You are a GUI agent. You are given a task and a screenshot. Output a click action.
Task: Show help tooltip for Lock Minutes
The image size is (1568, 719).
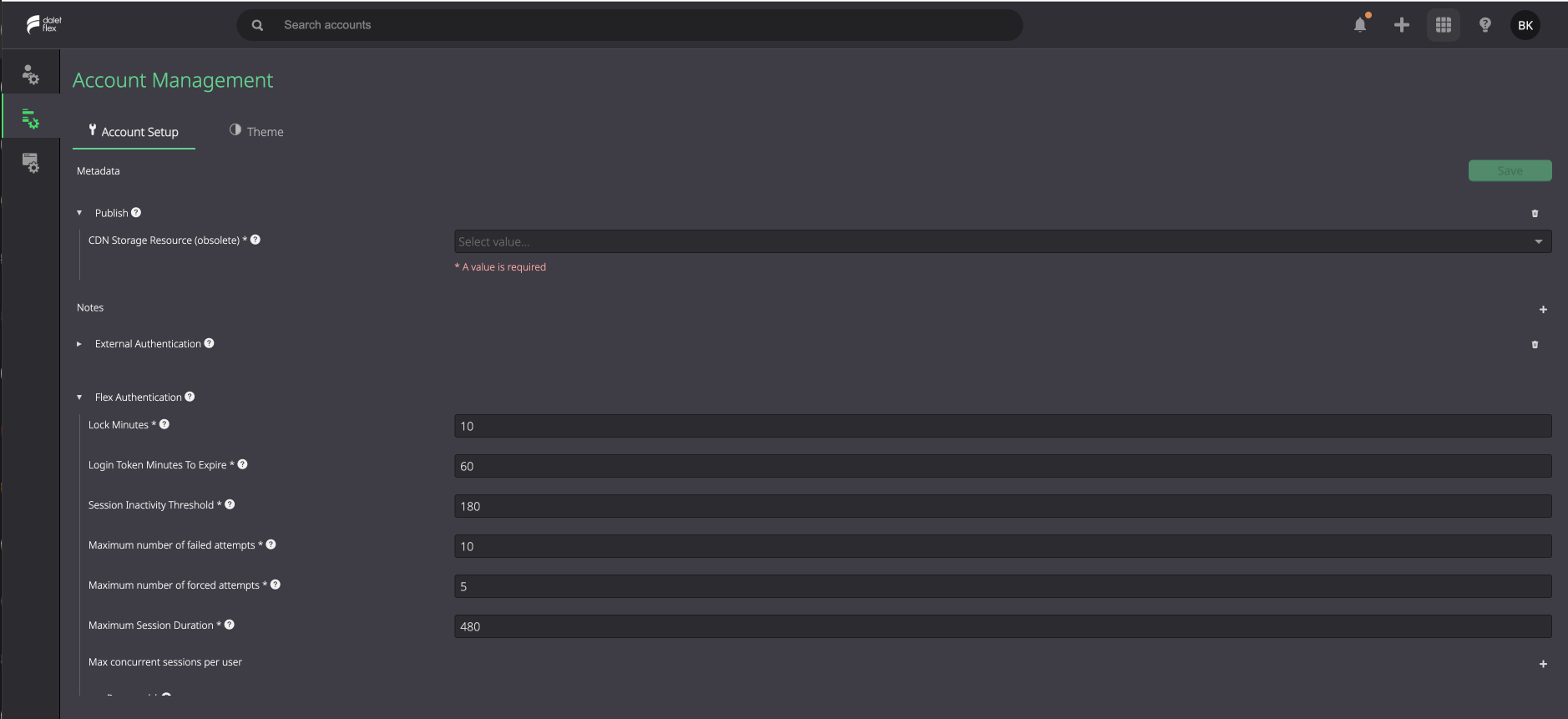tap(164, 424)
